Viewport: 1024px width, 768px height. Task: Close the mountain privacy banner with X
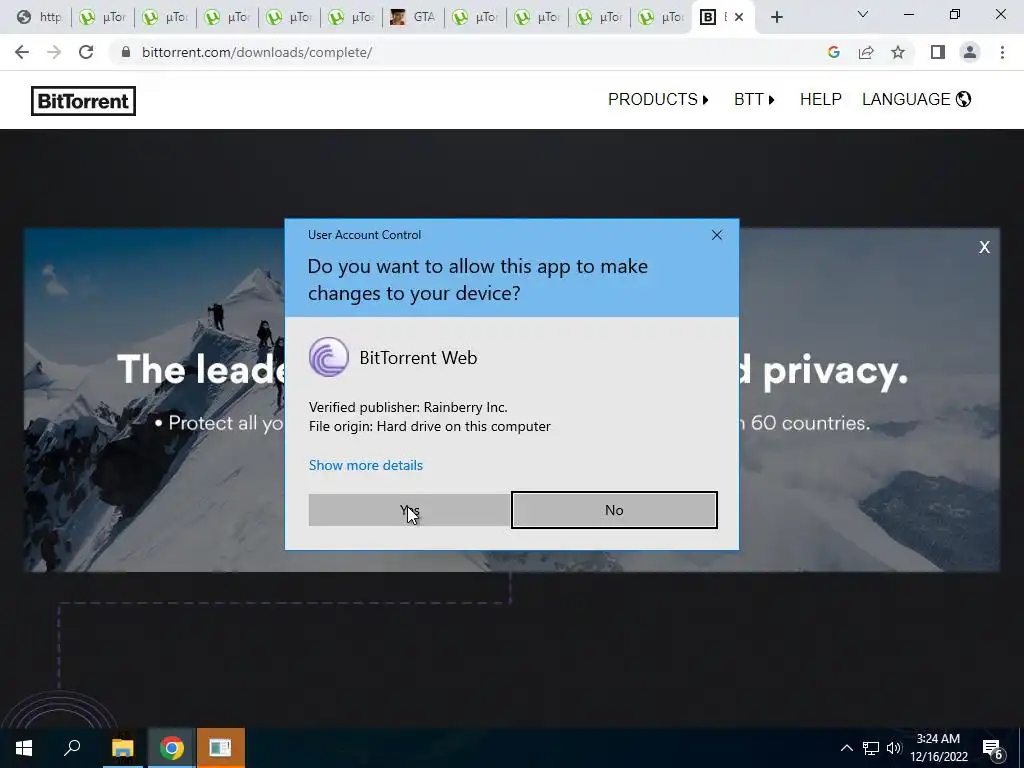(984, 247)
